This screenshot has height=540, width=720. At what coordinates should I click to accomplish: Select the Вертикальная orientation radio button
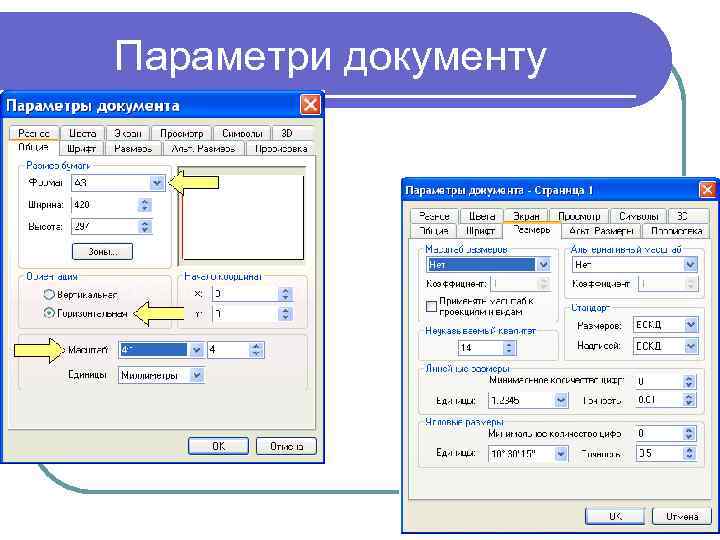49,294
